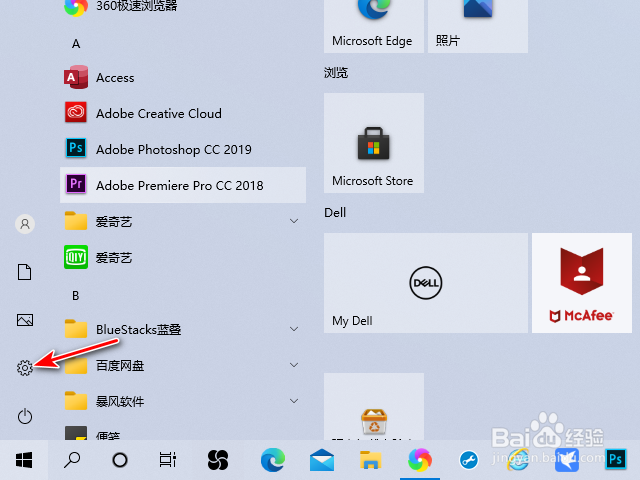Click the letter A section header

click(x=76, y=44)
